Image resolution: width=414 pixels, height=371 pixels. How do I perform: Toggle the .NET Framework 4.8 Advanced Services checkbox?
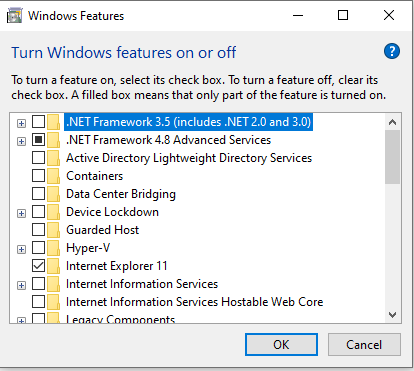pyautogui.click(x=38, y=140)
